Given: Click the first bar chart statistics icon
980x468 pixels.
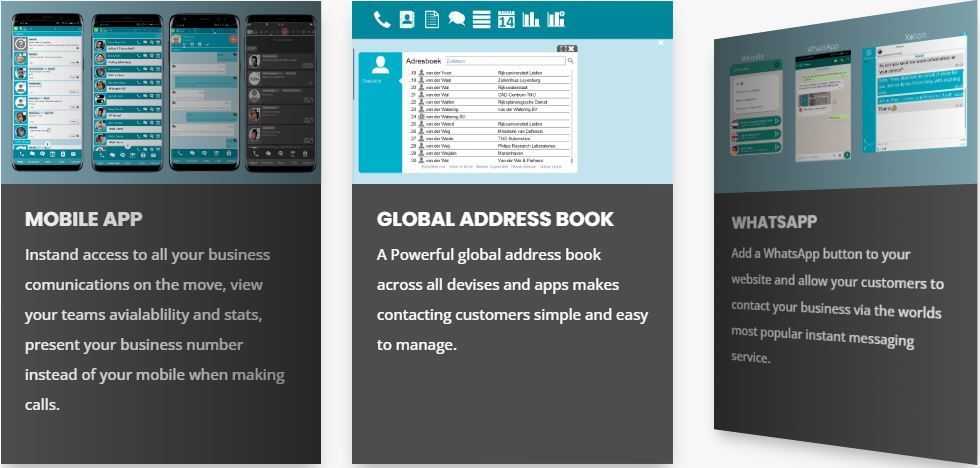Looking at the screenshot, I should click(x=531, y=19).
